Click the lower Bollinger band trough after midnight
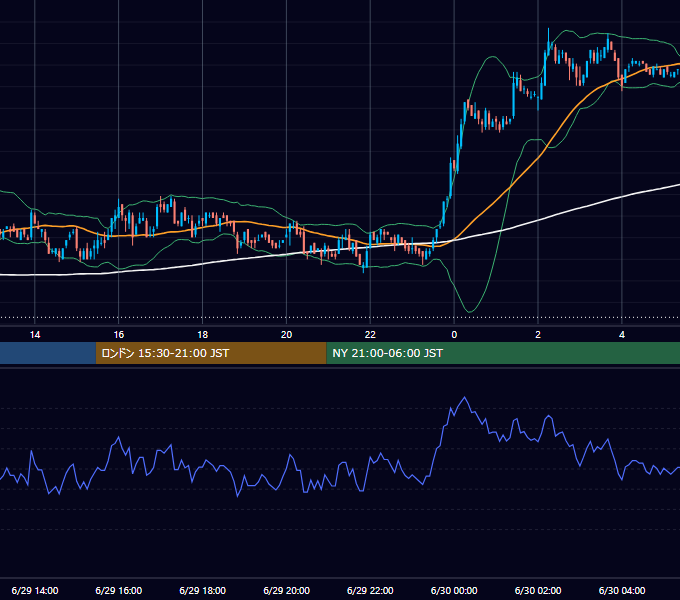Screen dimensions: 680x600 [x=470, y=311]
